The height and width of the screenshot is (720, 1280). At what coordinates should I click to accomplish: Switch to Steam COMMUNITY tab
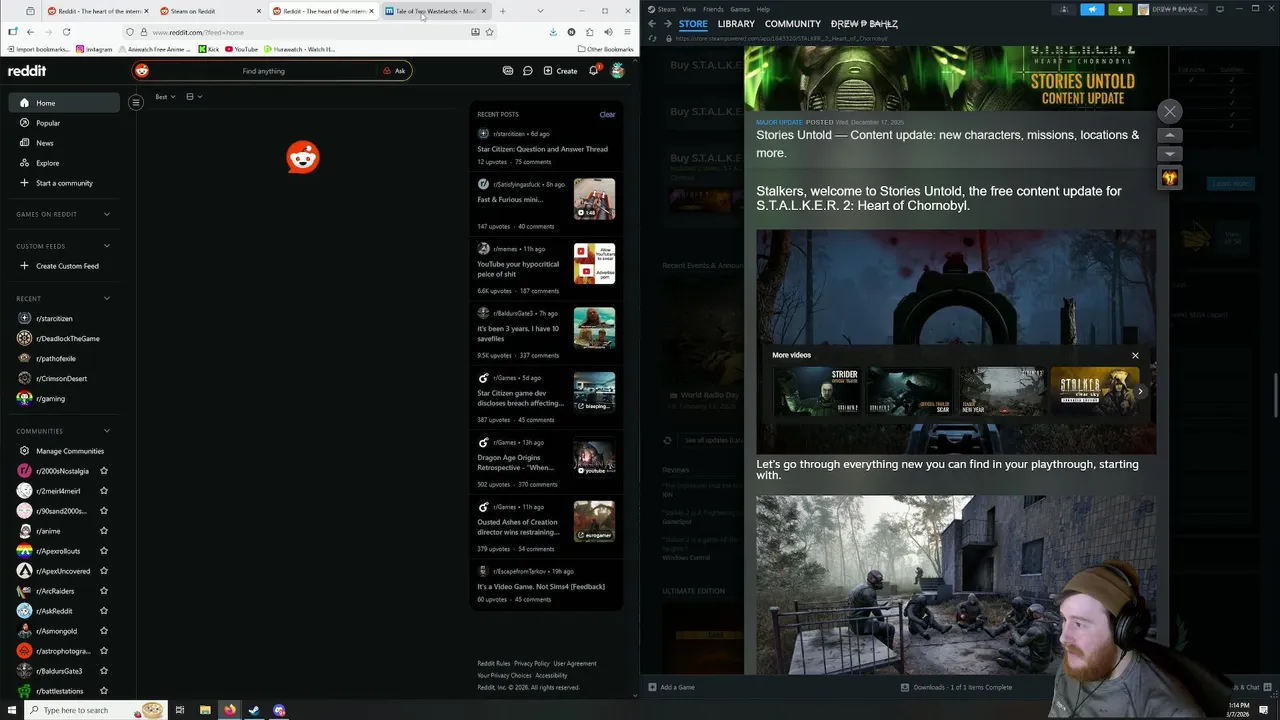click(793, 23)
